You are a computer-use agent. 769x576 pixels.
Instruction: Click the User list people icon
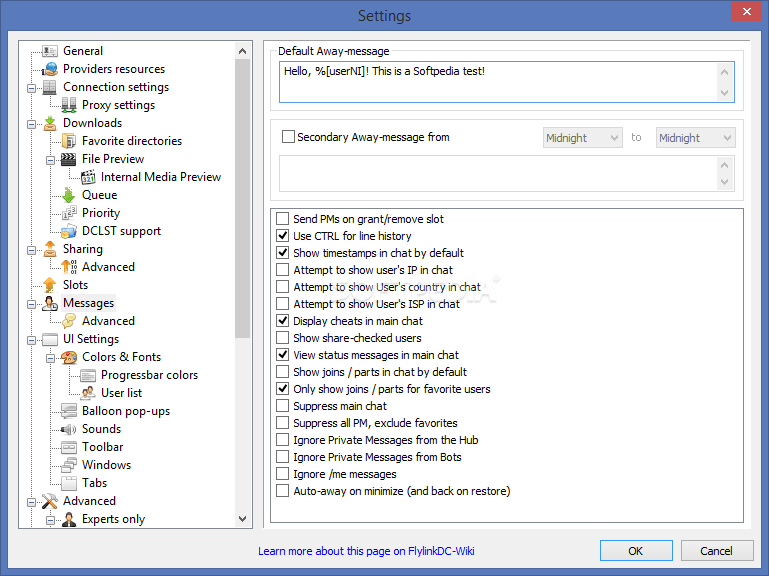[88, 393]
